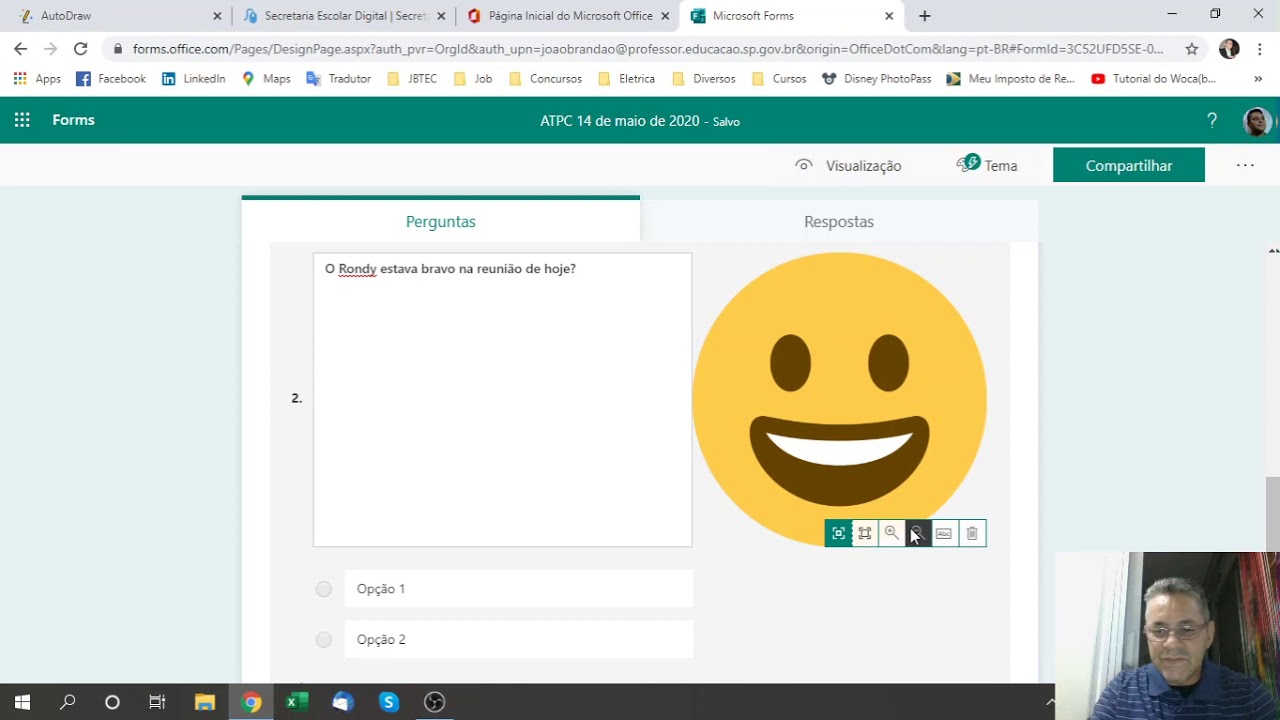Open more form settings ellipsis
1280x720 pixels.
pos(1245,165)
